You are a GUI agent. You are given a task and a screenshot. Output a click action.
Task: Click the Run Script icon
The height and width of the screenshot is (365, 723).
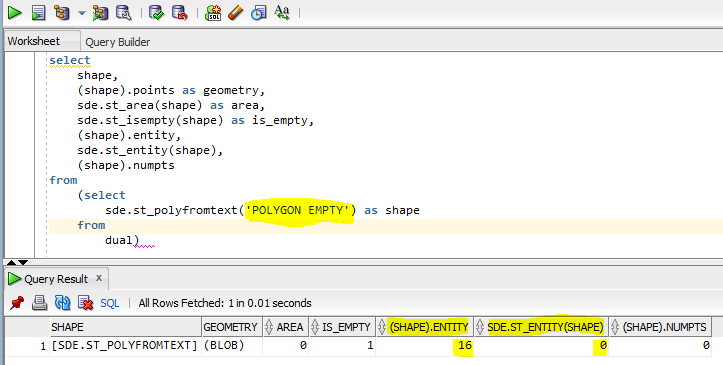[x=38, y=12]
